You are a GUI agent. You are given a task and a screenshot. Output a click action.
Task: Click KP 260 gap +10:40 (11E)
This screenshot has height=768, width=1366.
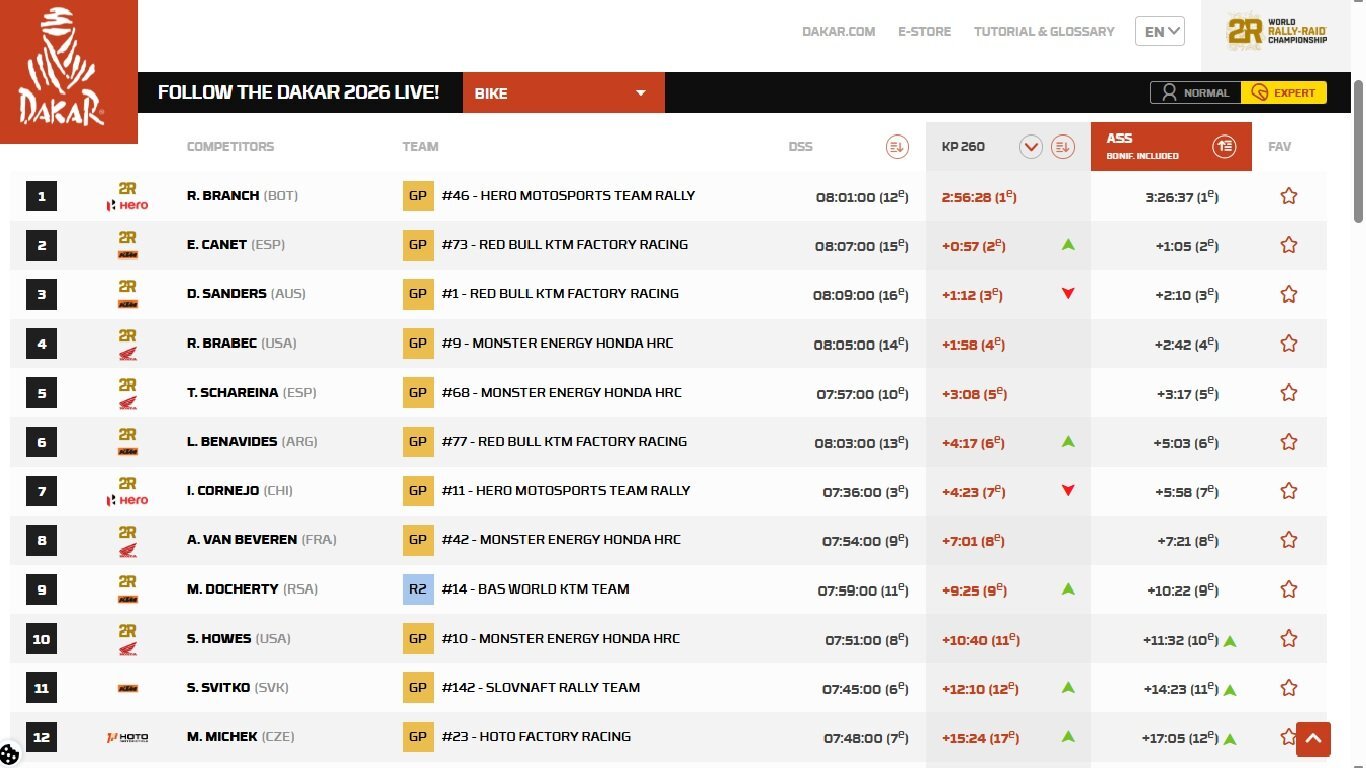point(981,640)
